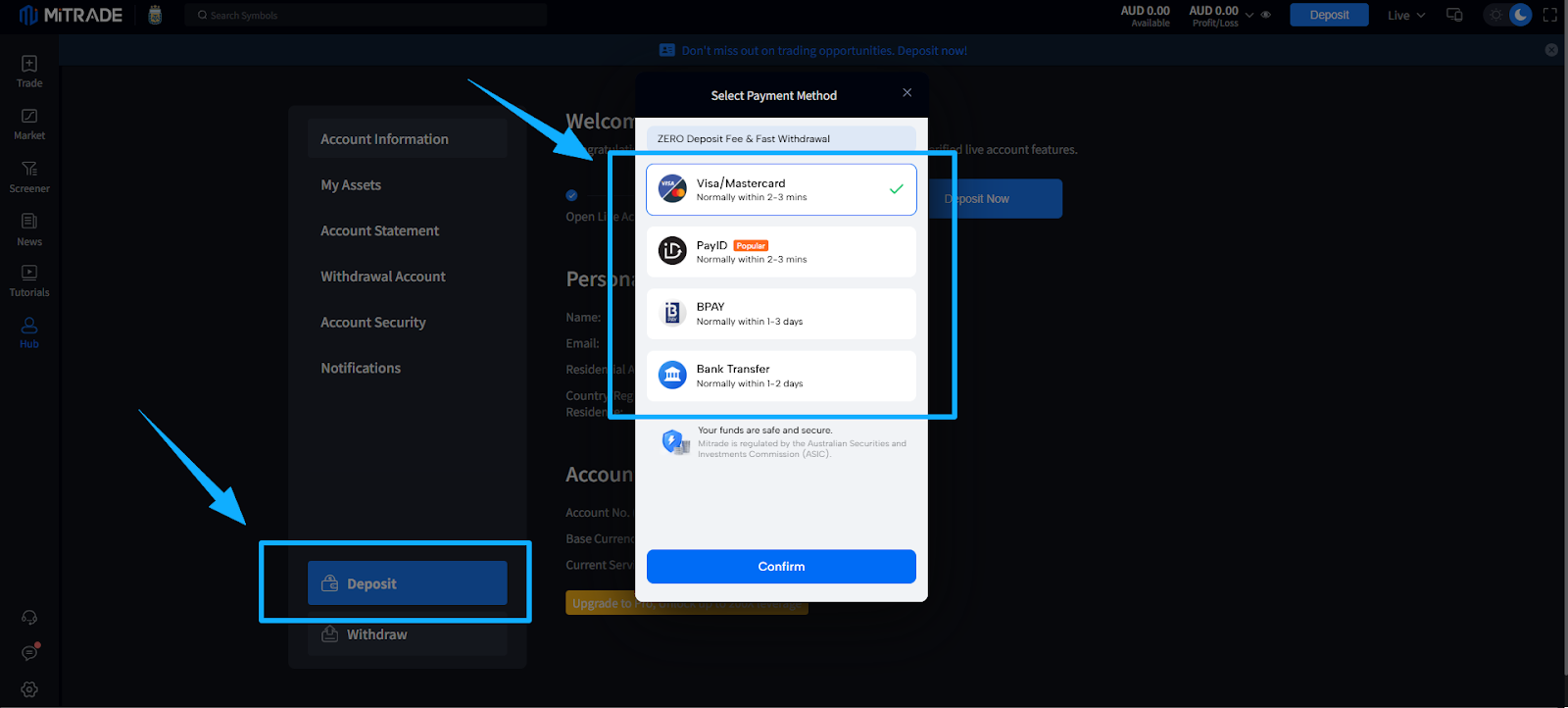Image resolution: width=1568 pixels, height=708 pixels.
Task: Open the Live account type dropdown
Action: coord(1406,15)
